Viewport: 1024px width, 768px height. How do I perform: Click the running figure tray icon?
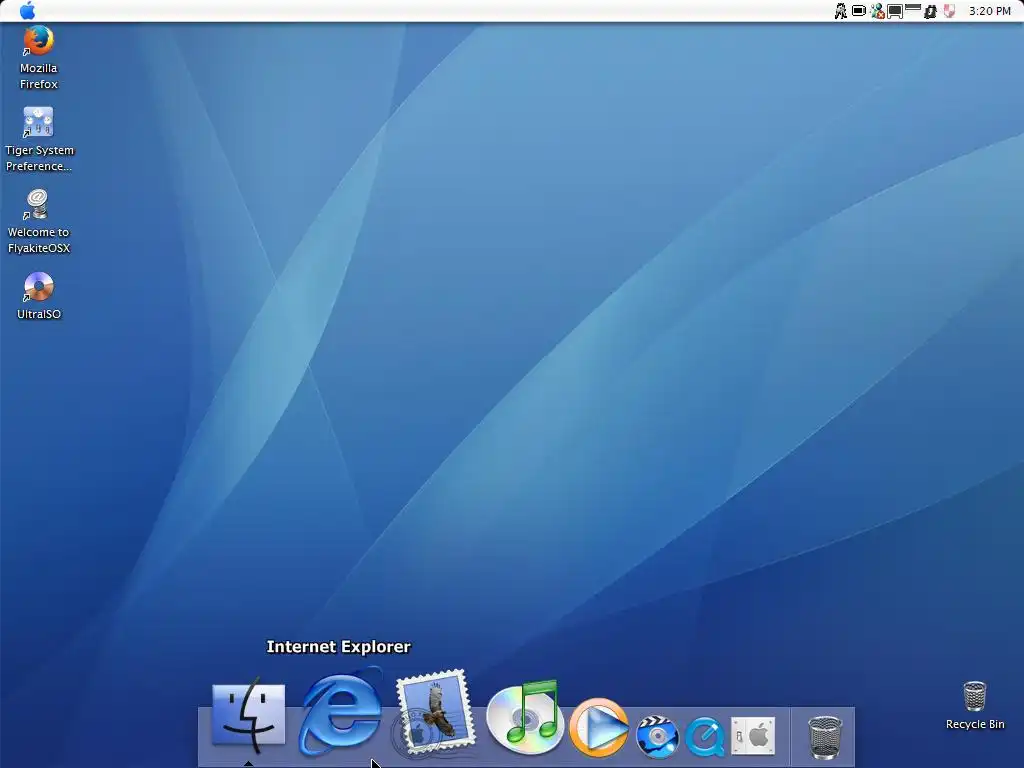(840, 10)
